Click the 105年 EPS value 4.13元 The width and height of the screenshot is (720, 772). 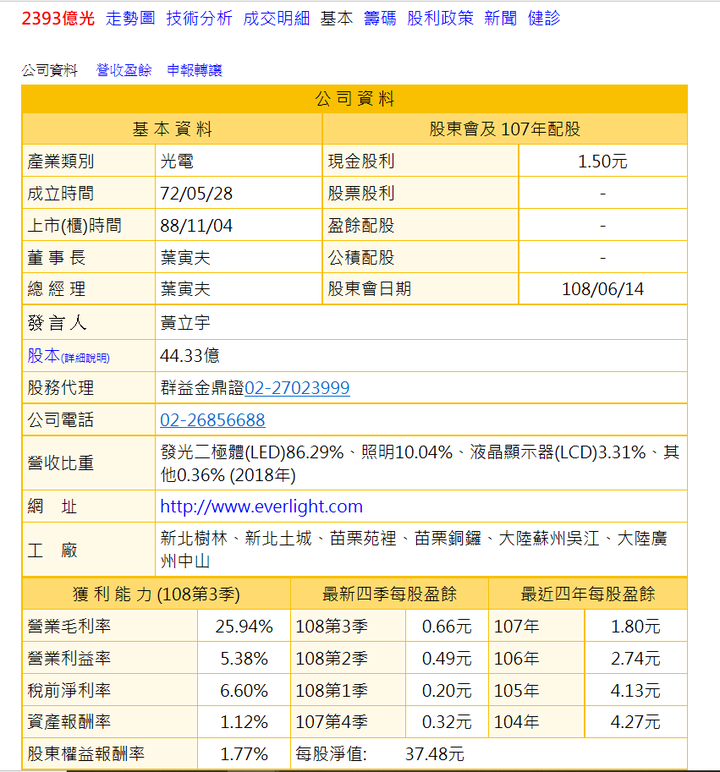coord(635,691)
